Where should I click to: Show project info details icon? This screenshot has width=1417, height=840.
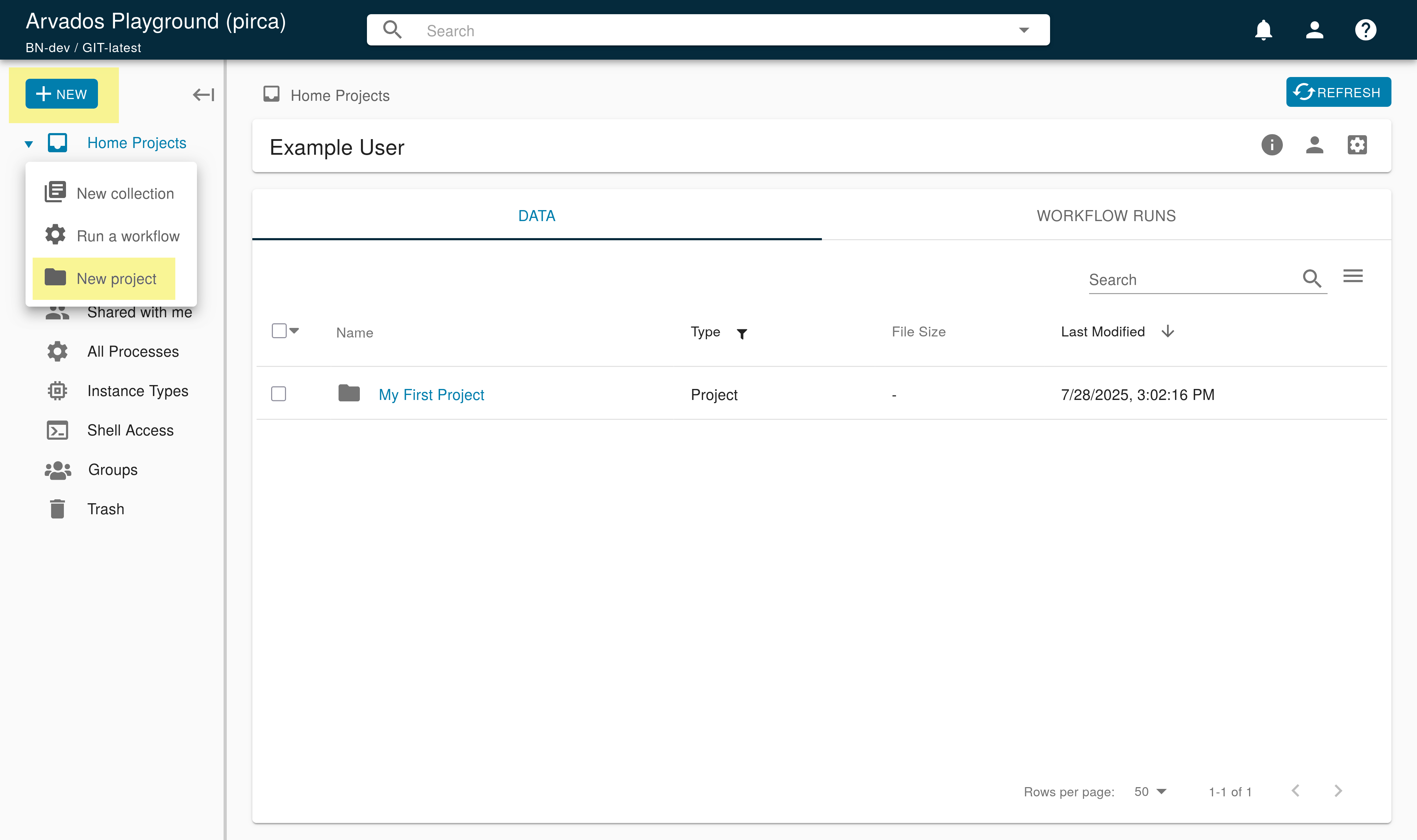click(x=1272, y=146)
